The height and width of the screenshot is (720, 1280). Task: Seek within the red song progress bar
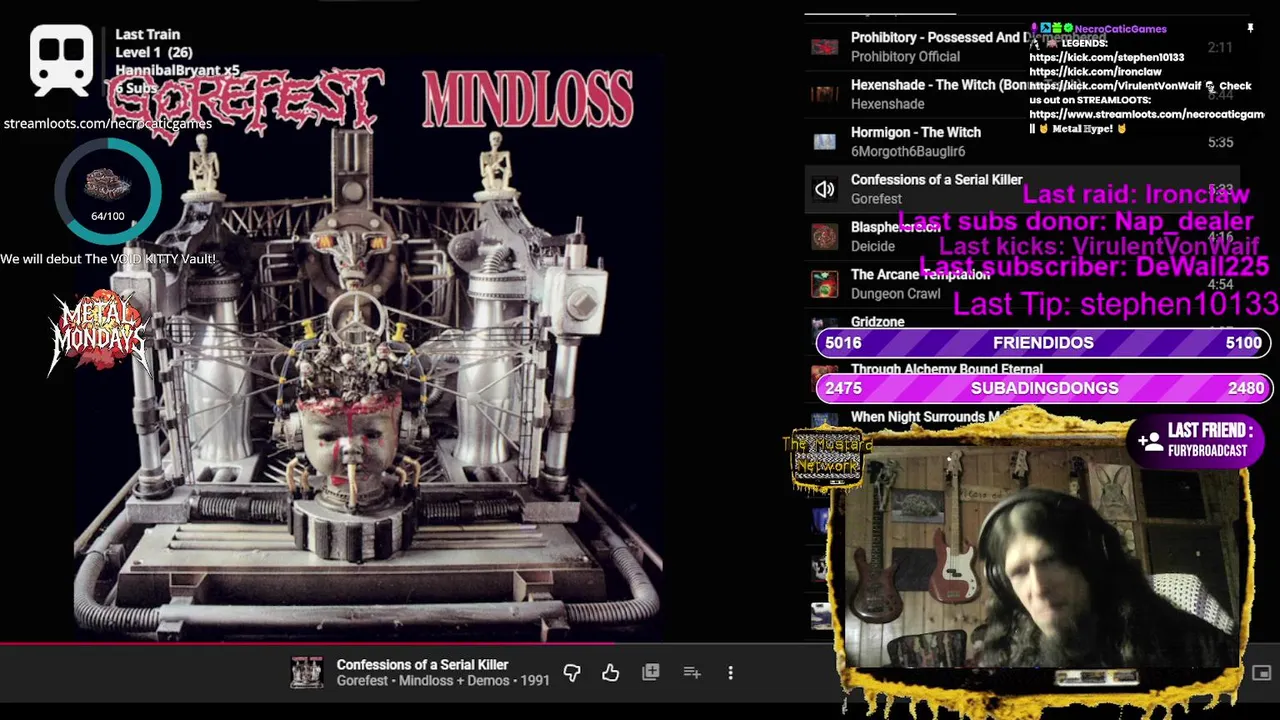(x=418, y=644)
